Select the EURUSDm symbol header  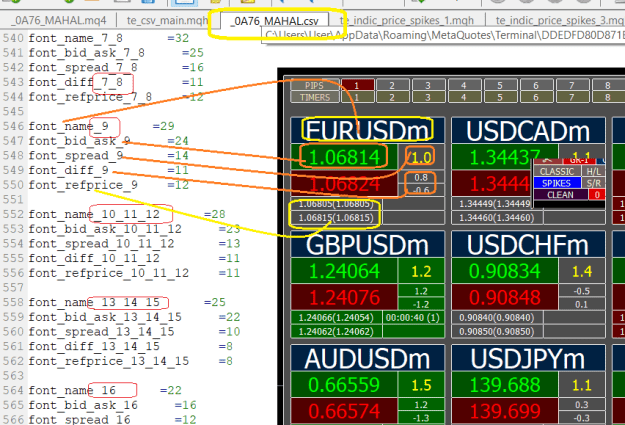(x=368, y=130)
